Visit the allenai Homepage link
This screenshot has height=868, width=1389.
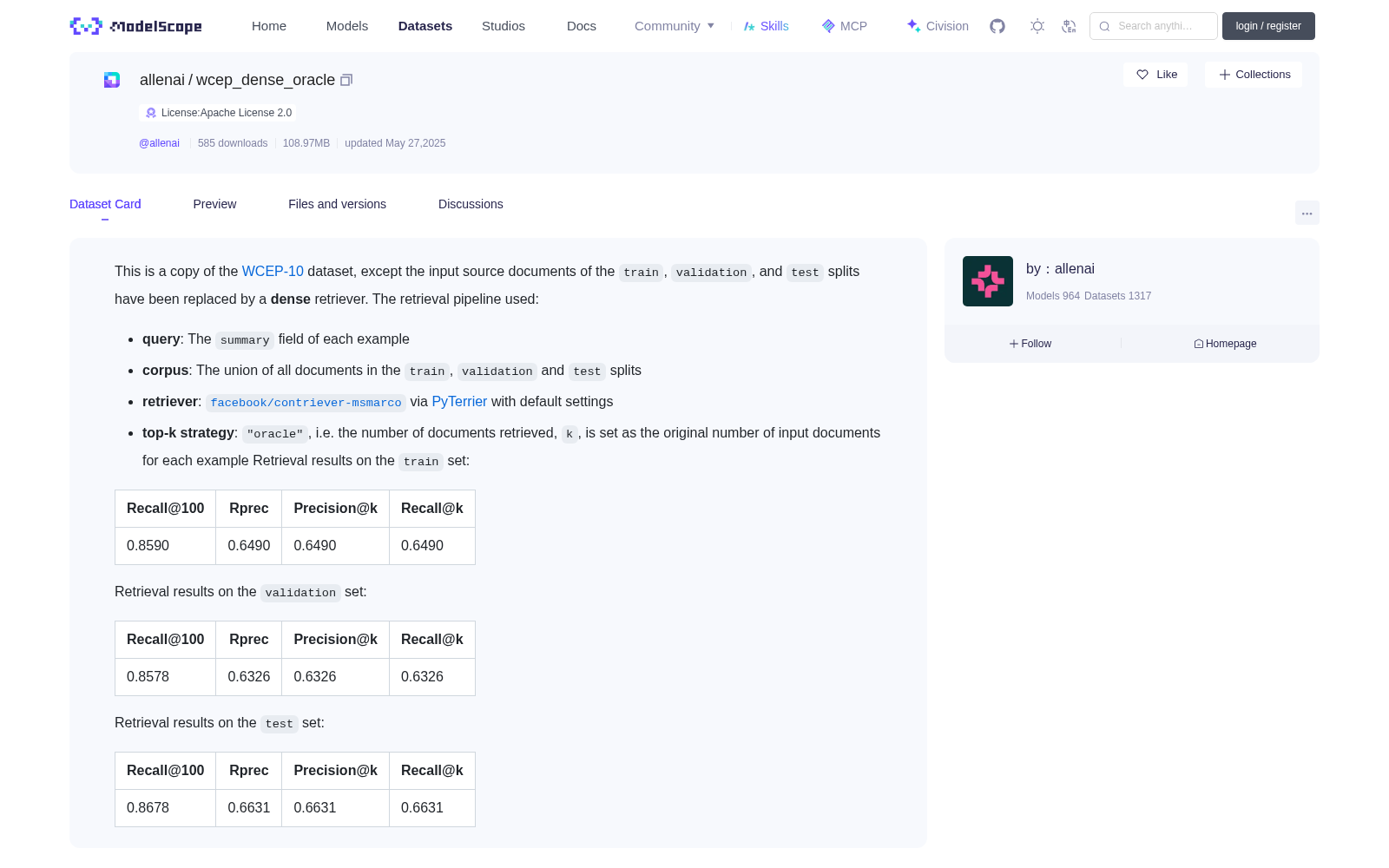[1225, 344]
